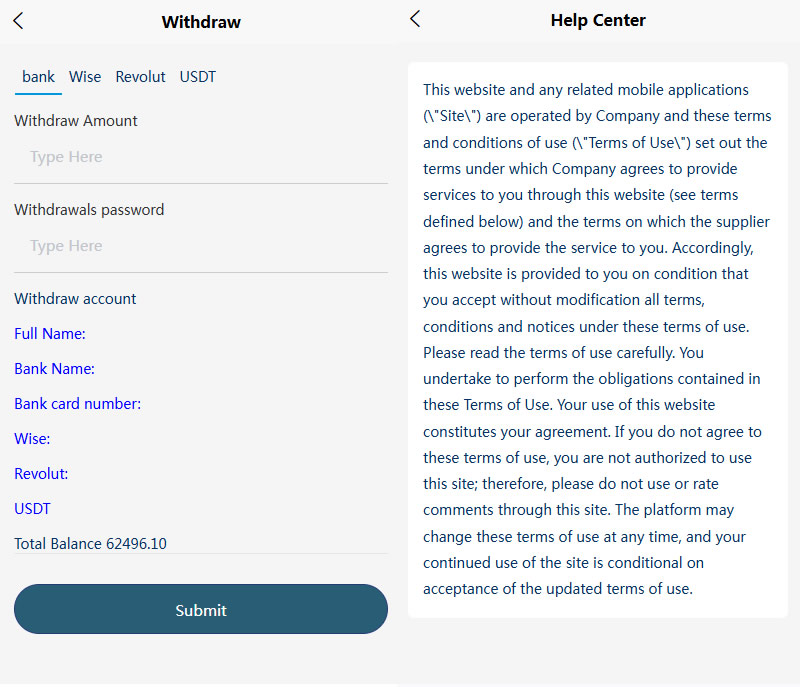
Task: Click the Total Balance 62496.10 text
Action: (90, 544)
